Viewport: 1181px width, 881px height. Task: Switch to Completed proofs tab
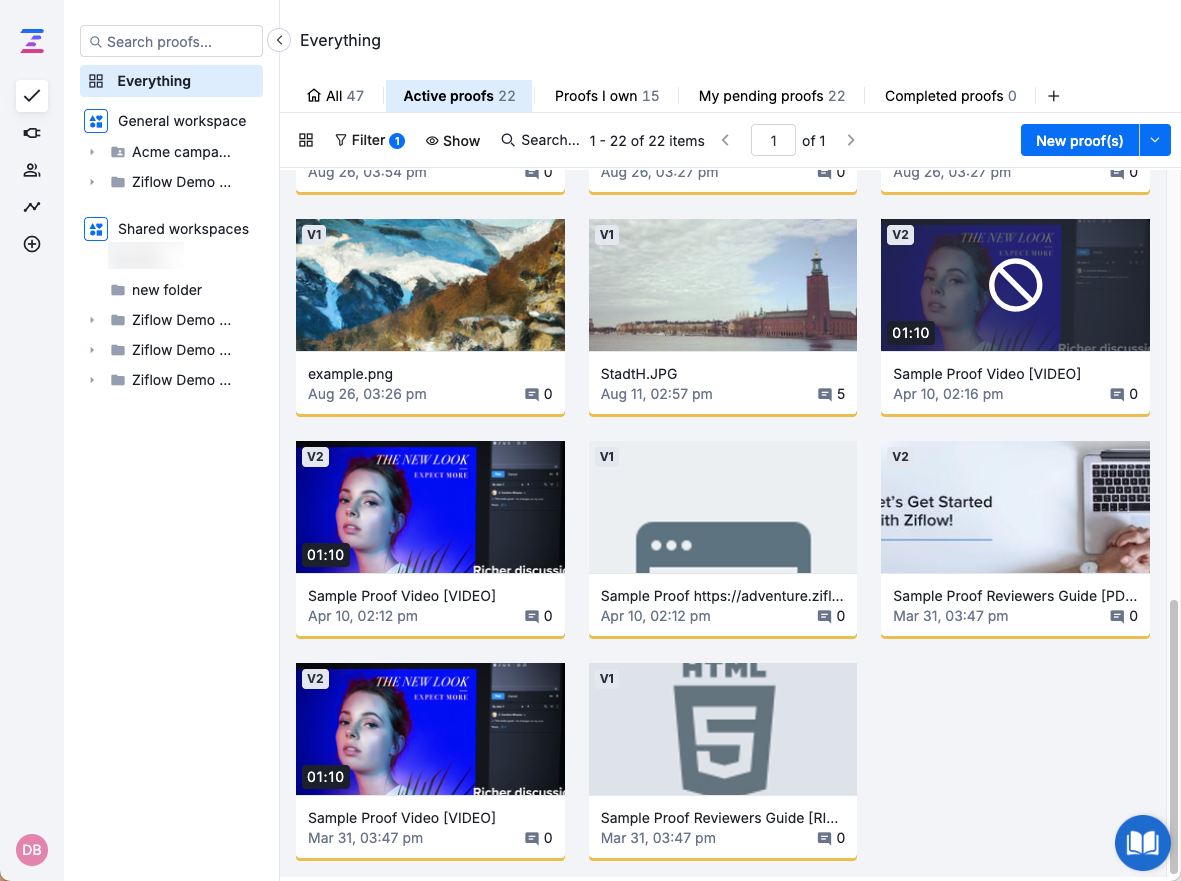pos(950,96)
